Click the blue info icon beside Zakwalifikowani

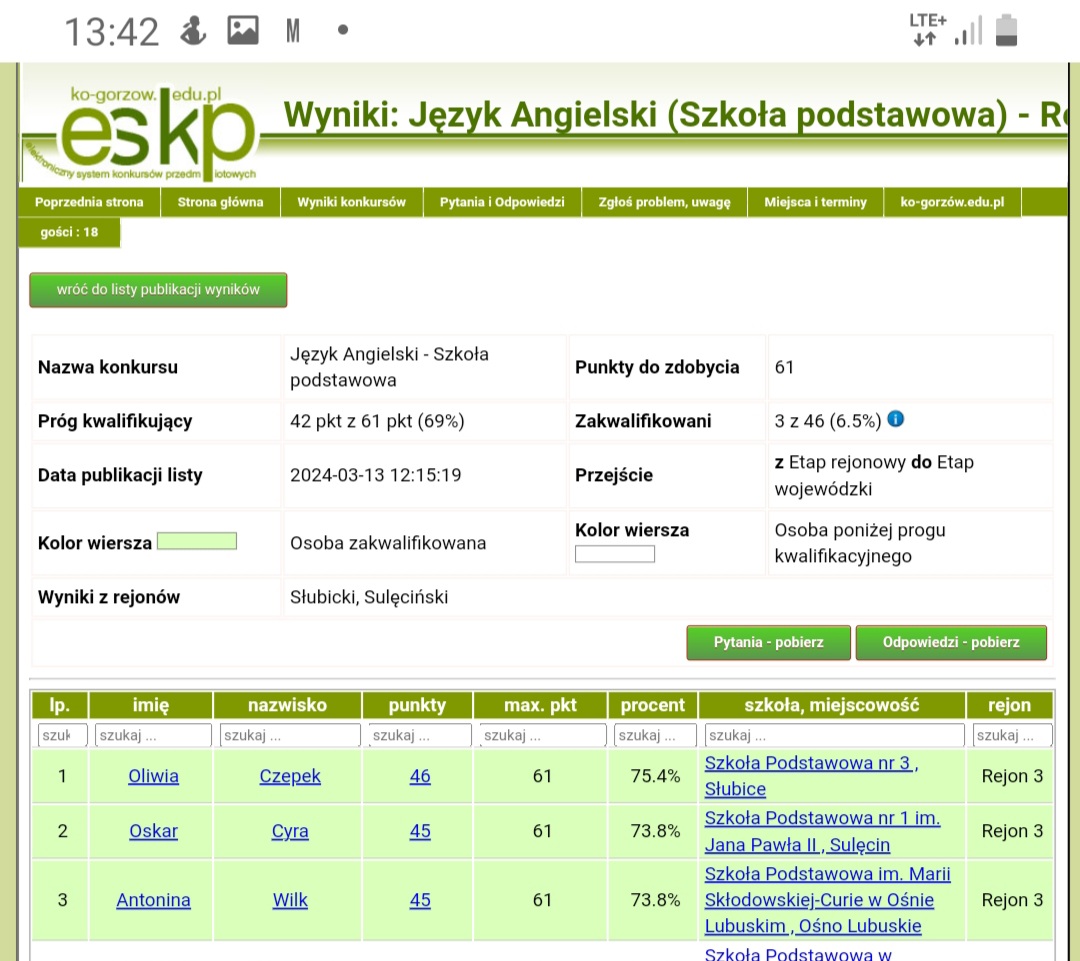coord(896,419)
